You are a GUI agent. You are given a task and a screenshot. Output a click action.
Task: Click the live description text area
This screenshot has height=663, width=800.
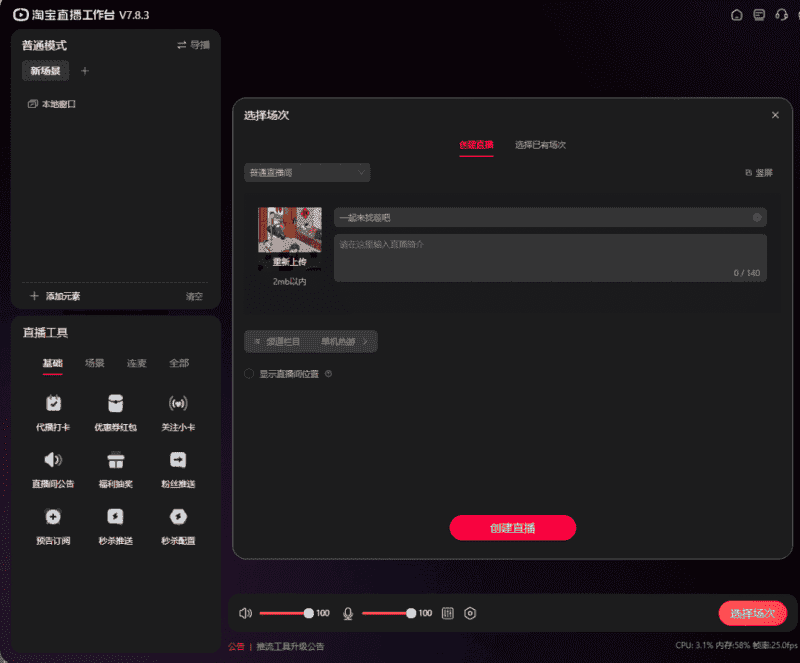[550, 257]
